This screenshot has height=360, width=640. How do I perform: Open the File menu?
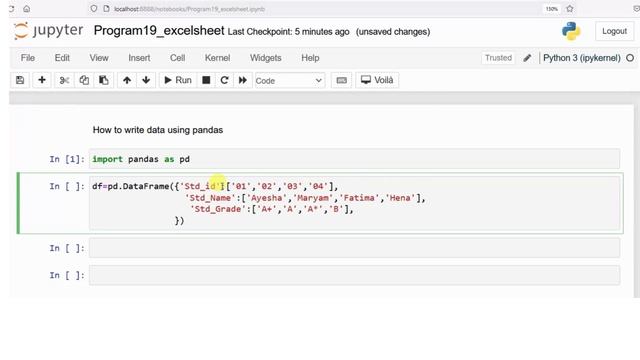click(28, 58)
